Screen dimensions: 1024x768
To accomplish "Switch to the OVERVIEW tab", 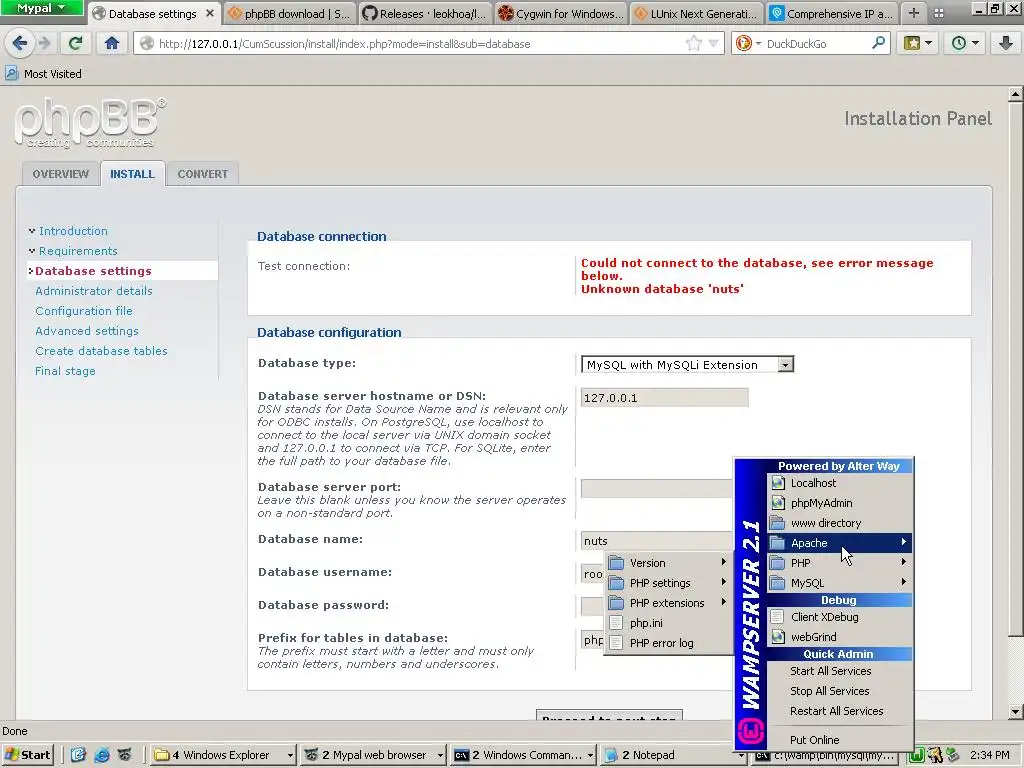I will click(x=60, y=174).
